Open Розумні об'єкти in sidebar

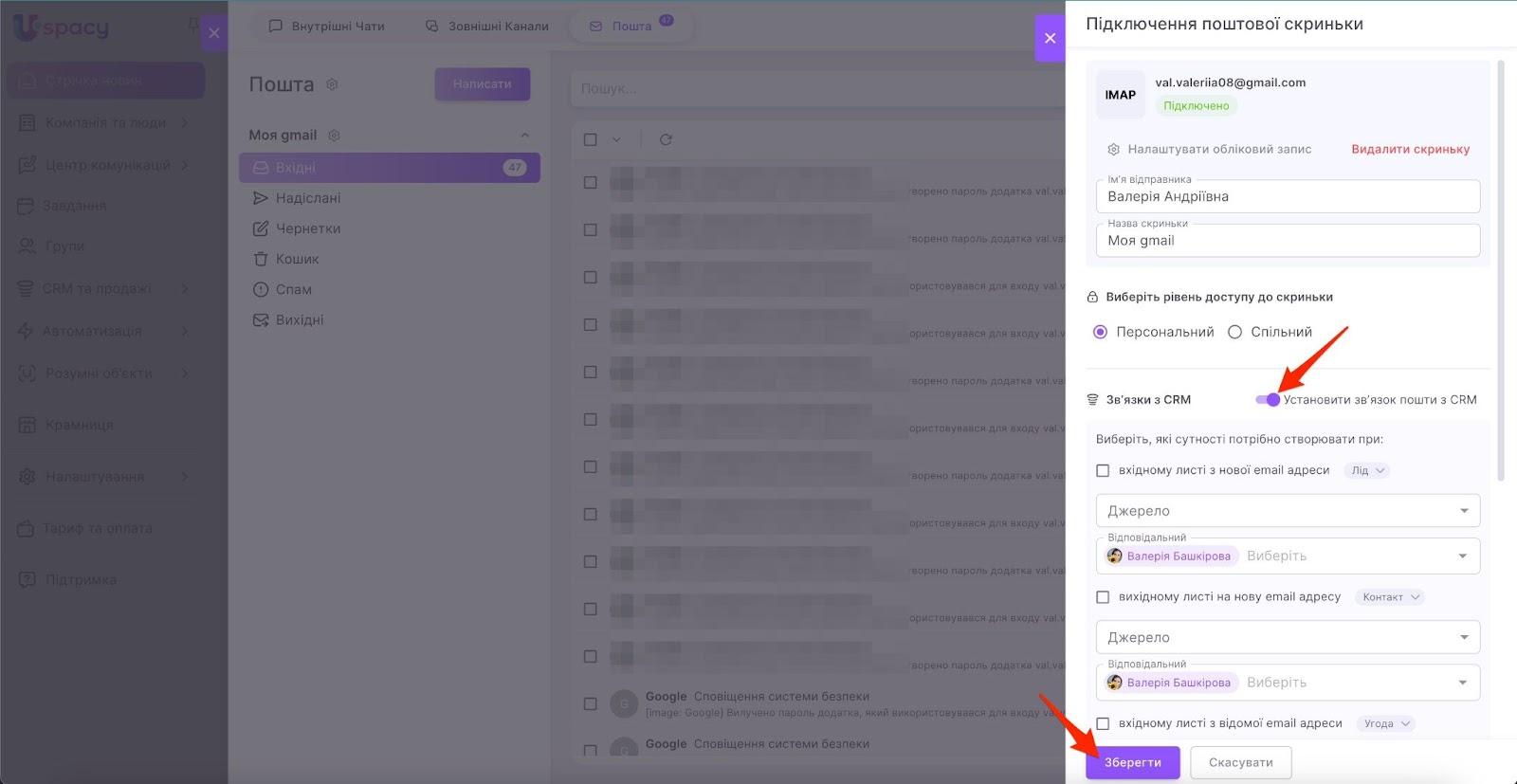point(105,374)
